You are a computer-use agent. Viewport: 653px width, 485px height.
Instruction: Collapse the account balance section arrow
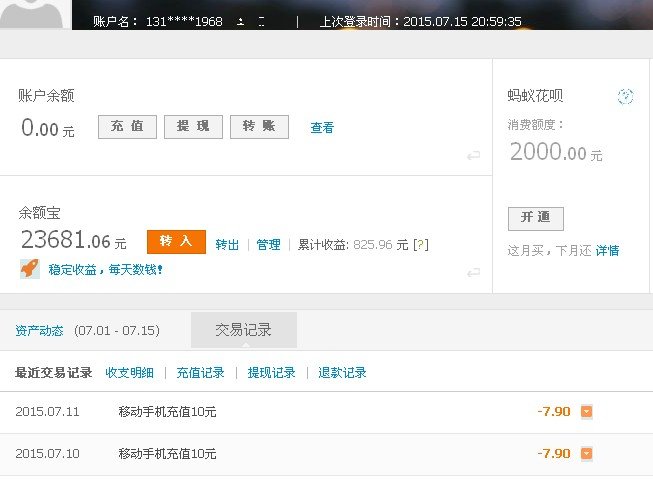pyautogui.click(x=474, y=156)
